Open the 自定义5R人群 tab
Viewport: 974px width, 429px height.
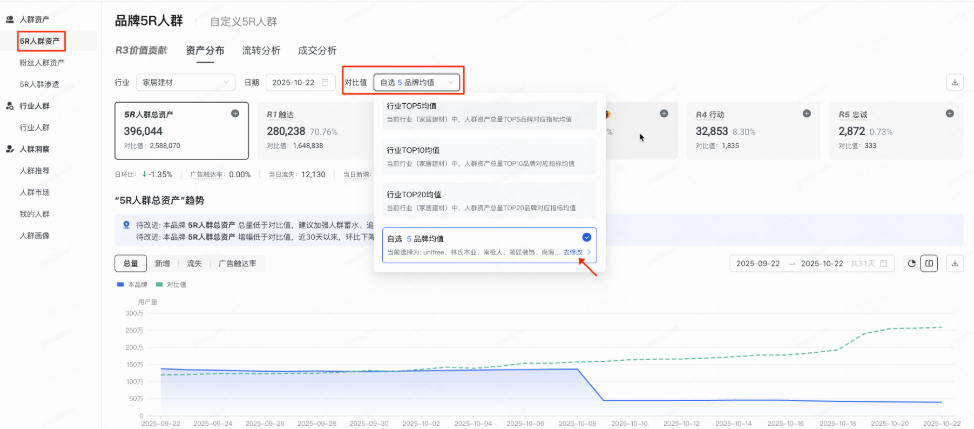click(244, 22)
